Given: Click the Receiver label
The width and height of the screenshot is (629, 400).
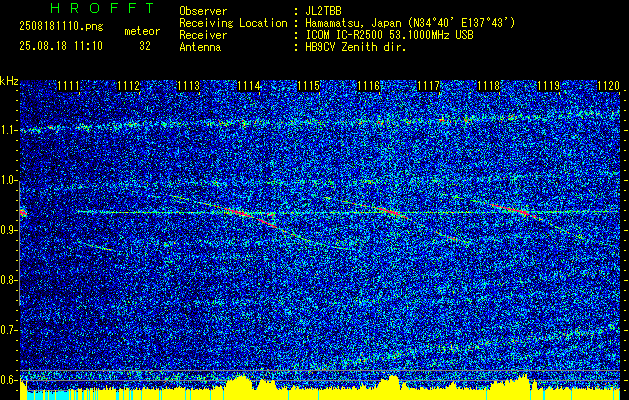Looking at the screenshot, I should click(x=203, y=35).
